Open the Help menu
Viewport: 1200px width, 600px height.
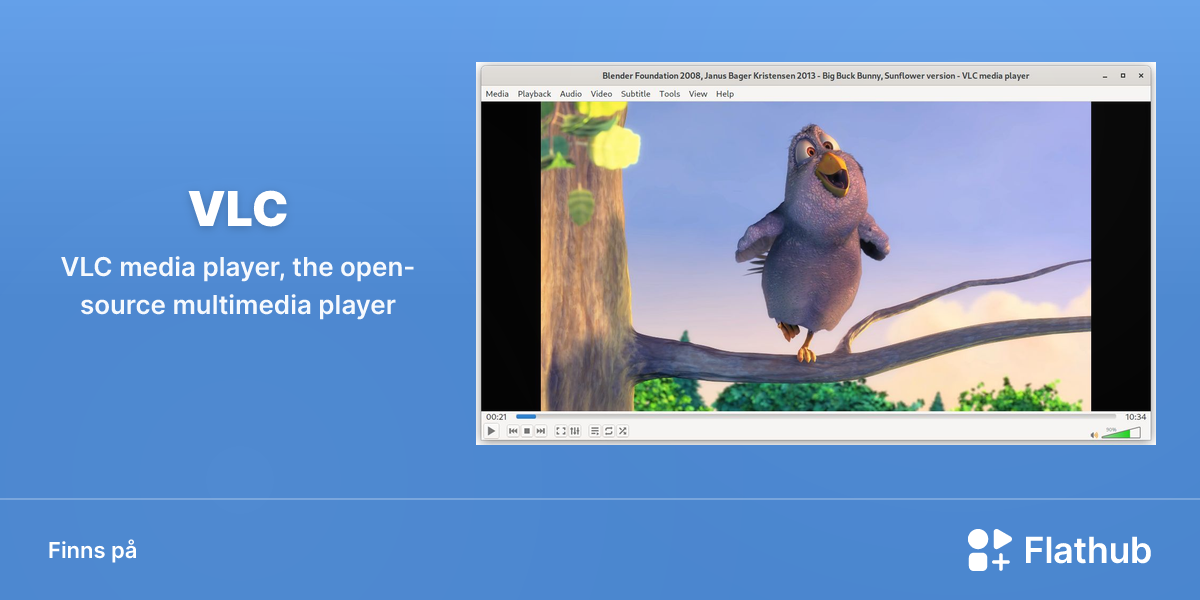[725, 94]
